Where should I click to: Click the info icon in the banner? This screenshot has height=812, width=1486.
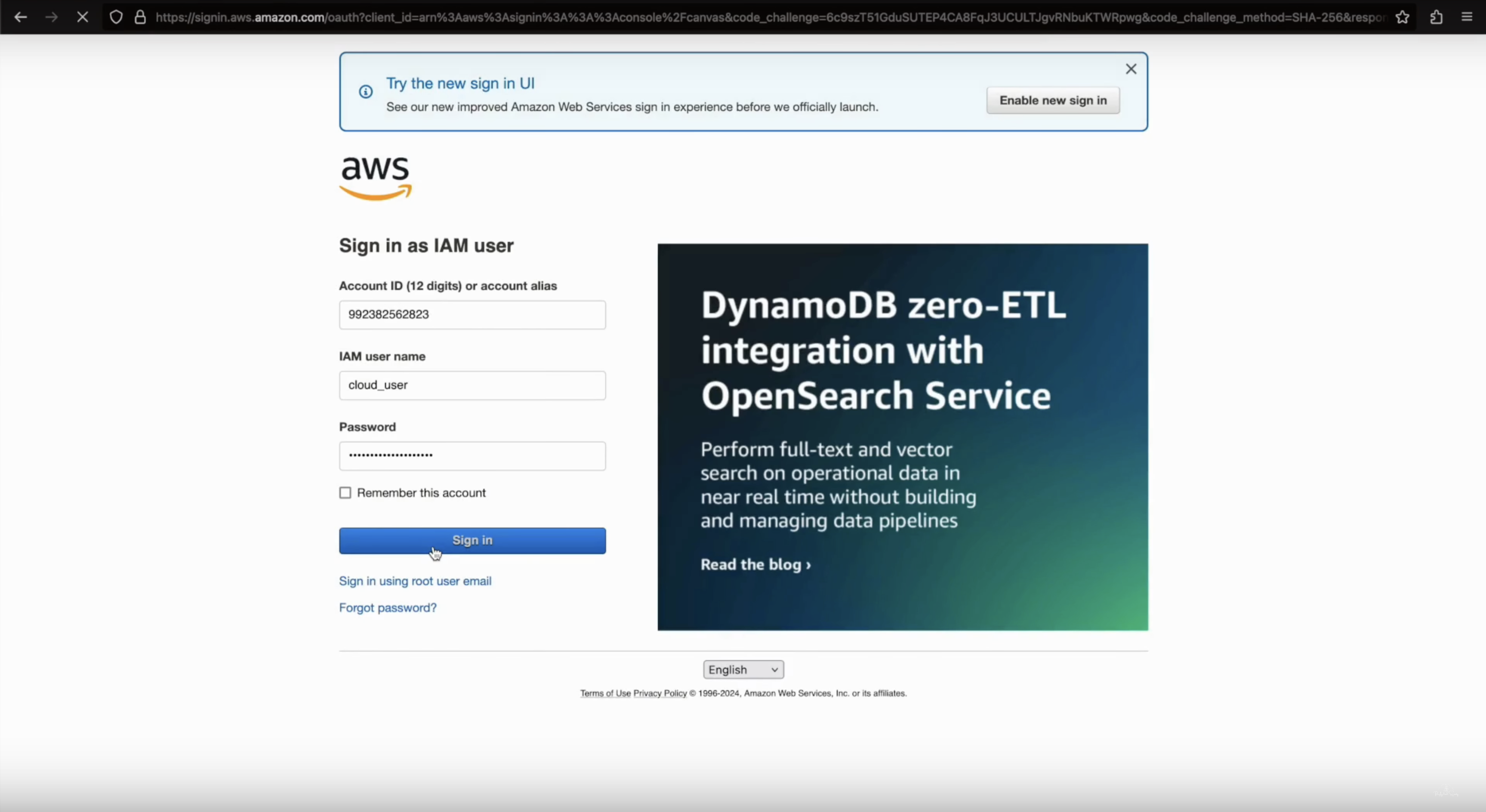pyautogui.click(x=366, y=92)
